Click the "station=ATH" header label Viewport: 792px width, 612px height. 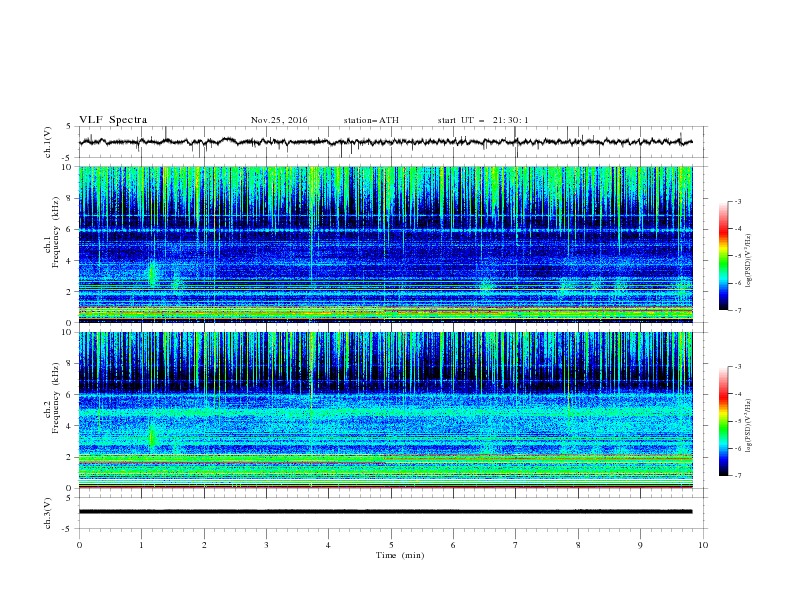371,120
